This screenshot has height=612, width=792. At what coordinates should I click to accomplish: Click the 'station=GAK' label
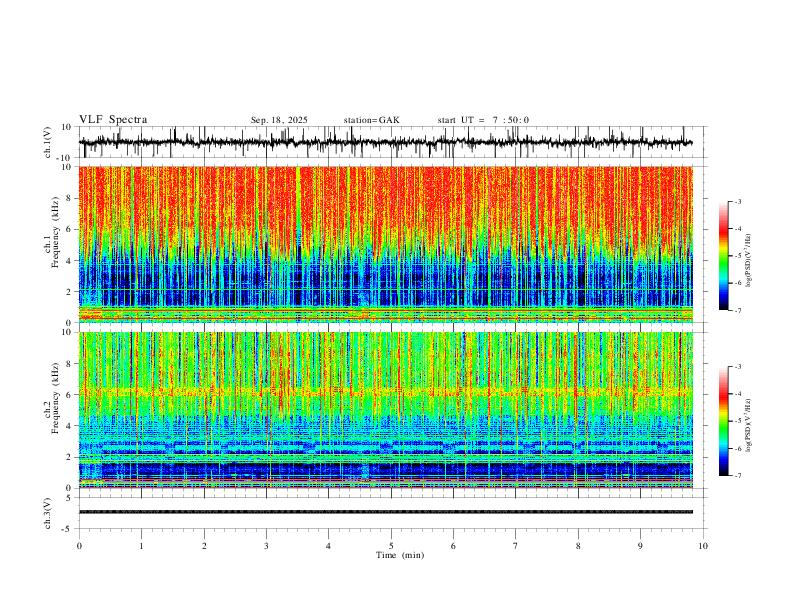371,120
